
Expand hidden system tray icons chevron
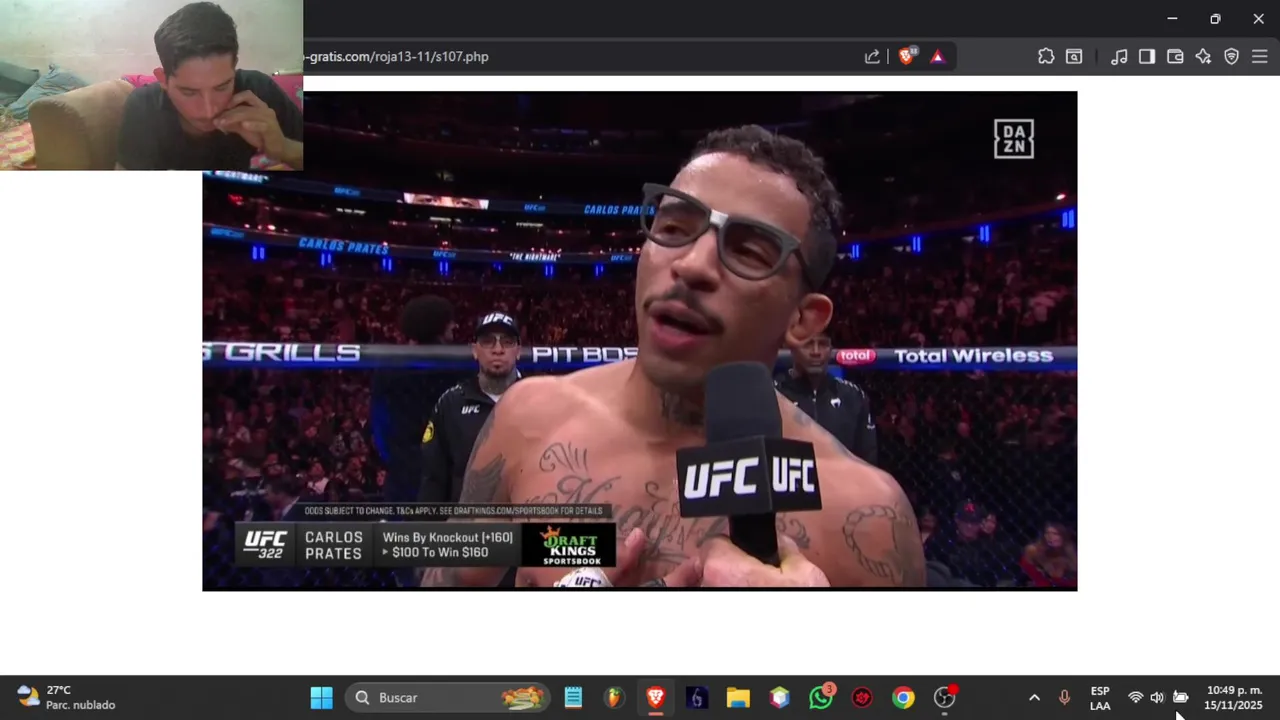click(1034, 698)
